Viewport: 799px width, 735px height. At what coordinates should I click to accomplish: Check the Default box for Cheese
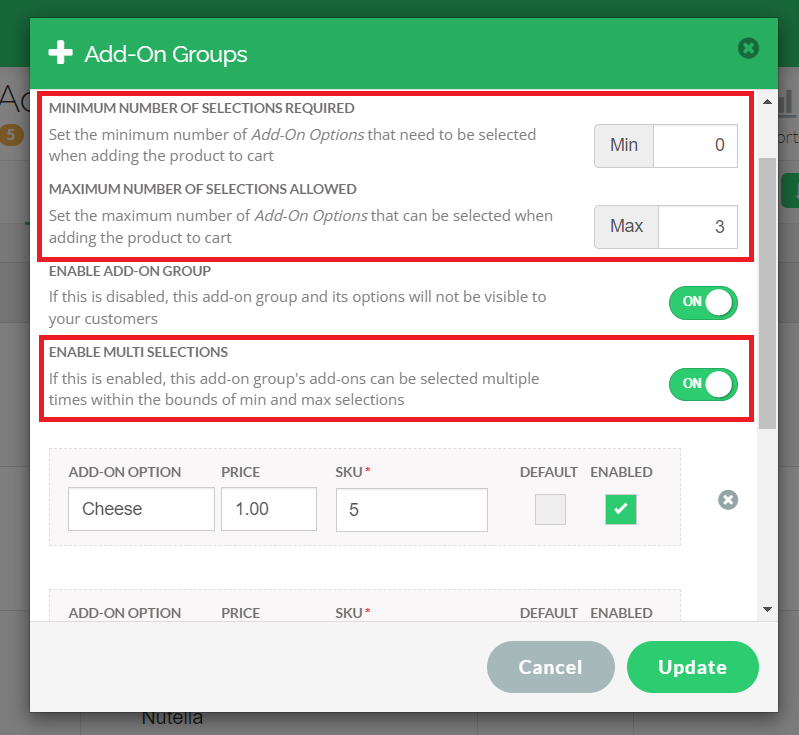tap(550, 510)
